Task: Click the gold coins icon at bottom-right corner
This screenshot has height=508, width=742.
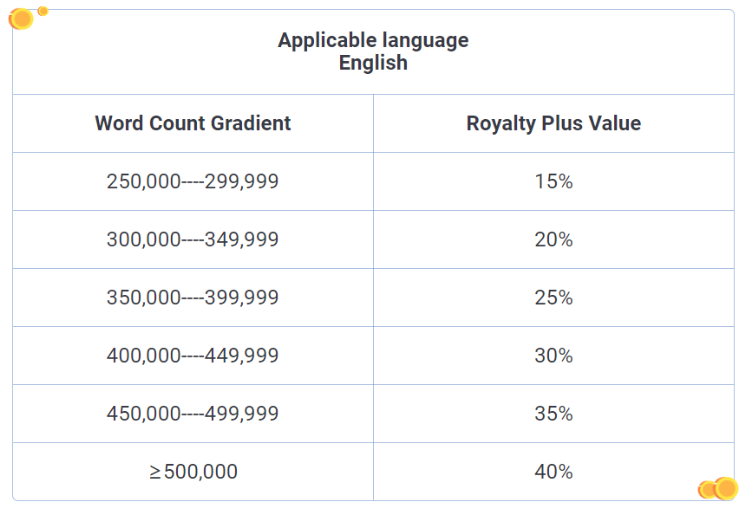Action: (x=718, y=489)
